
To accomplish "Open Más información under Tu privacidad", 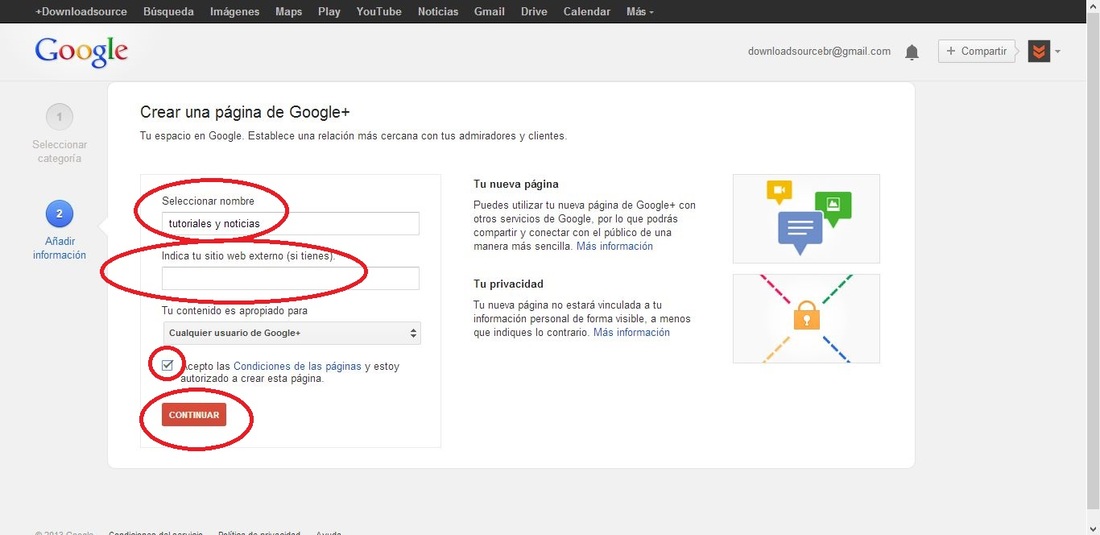I will [x=631, y=332].
